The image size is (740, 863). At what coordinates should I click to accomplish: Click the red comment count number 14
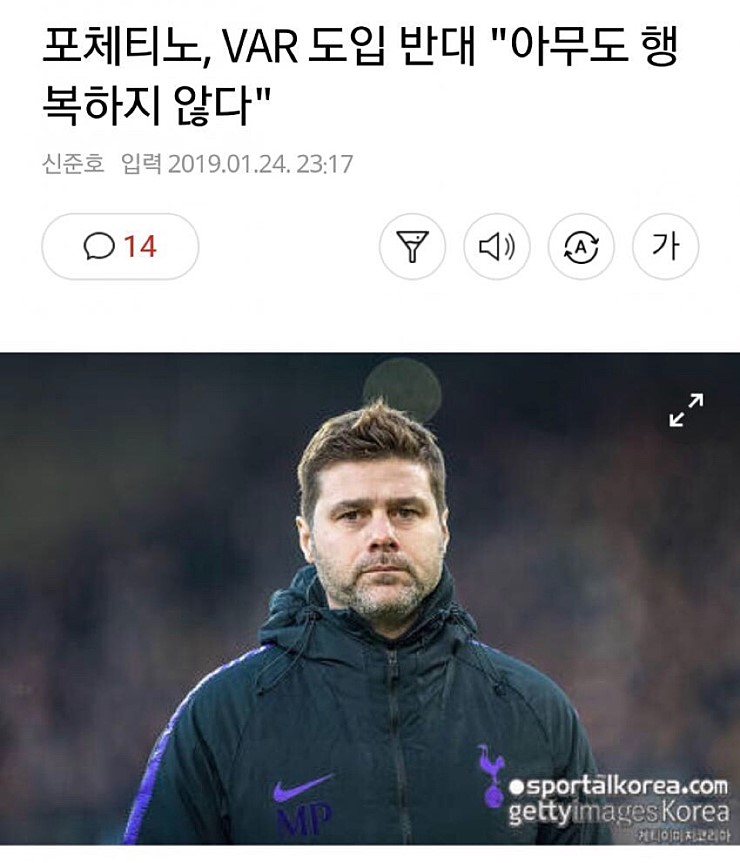[x=140, y=246]
